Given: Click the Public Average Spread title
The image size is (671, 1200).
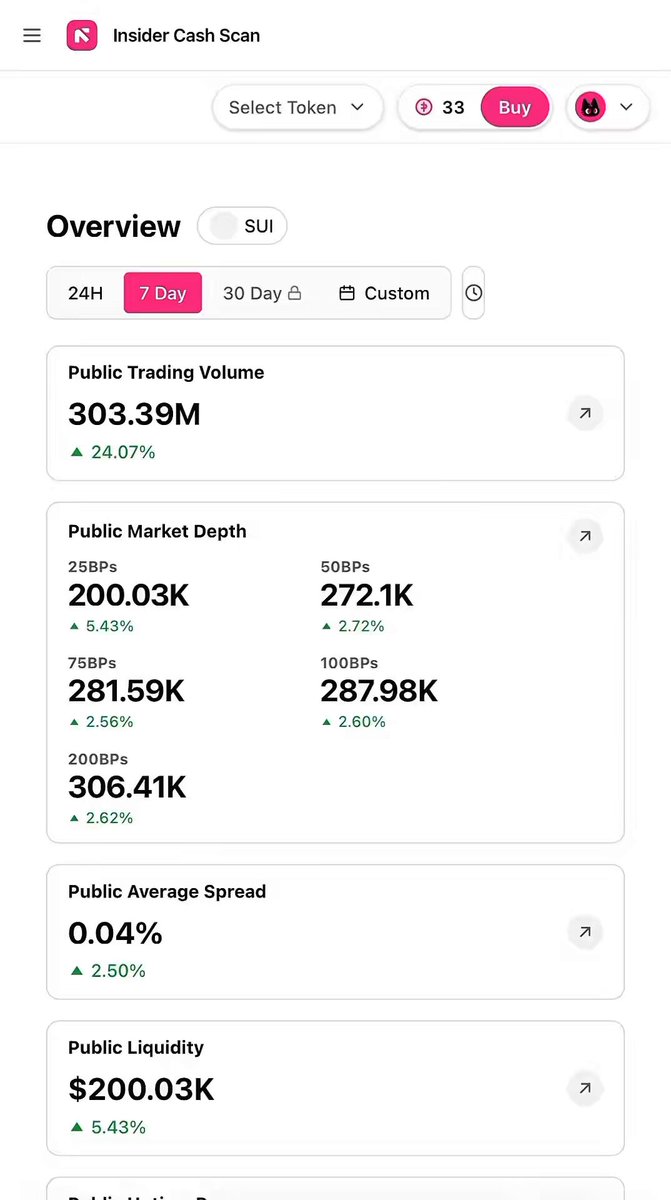Looking at the screenshot, I should pyautogui.click(x=167, y=891).
